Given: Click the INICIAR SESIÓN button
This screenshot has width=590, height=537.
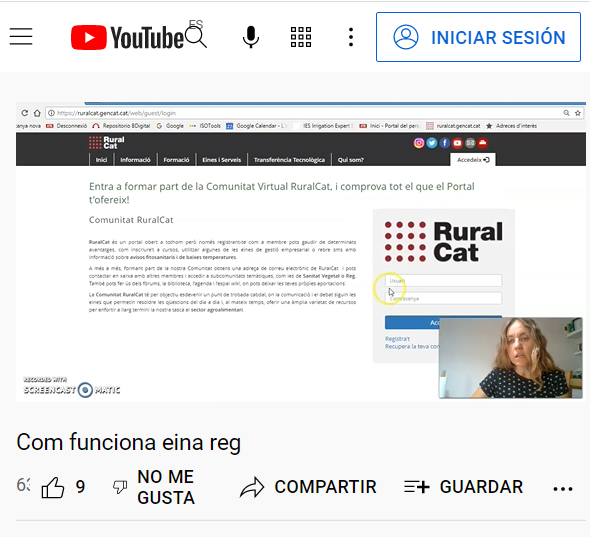Looking at the screenshot, I should pos(478,37).
